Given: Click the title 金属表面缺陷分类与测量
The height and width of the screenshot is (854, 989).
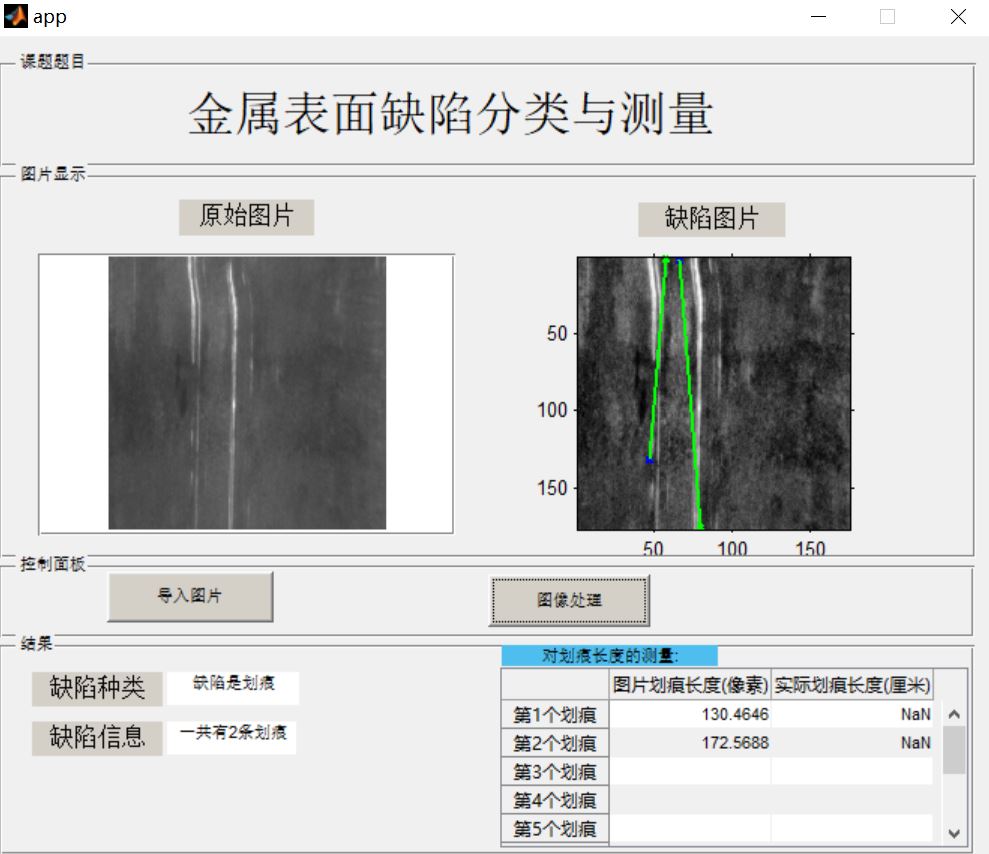Looking at the screenshot, I should click(451, 114).
